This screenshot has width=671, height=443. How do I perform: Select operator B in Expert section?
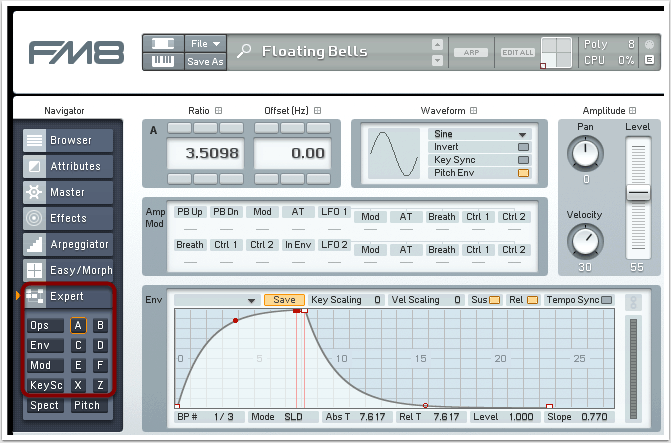click(100, 326)
